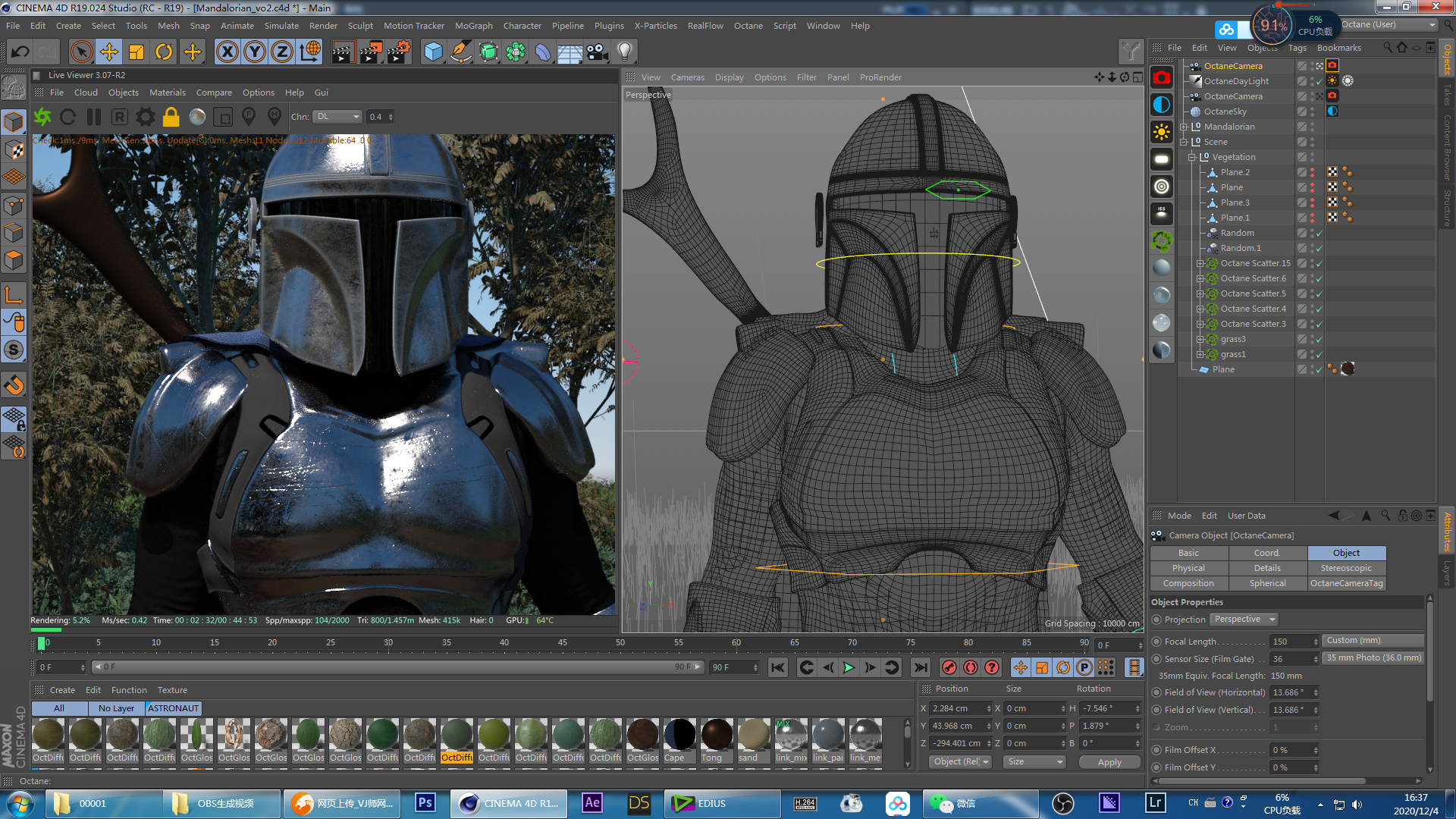Go to end of timeline
This screenshot has height=819, width=1456.
tap(920, 667)
